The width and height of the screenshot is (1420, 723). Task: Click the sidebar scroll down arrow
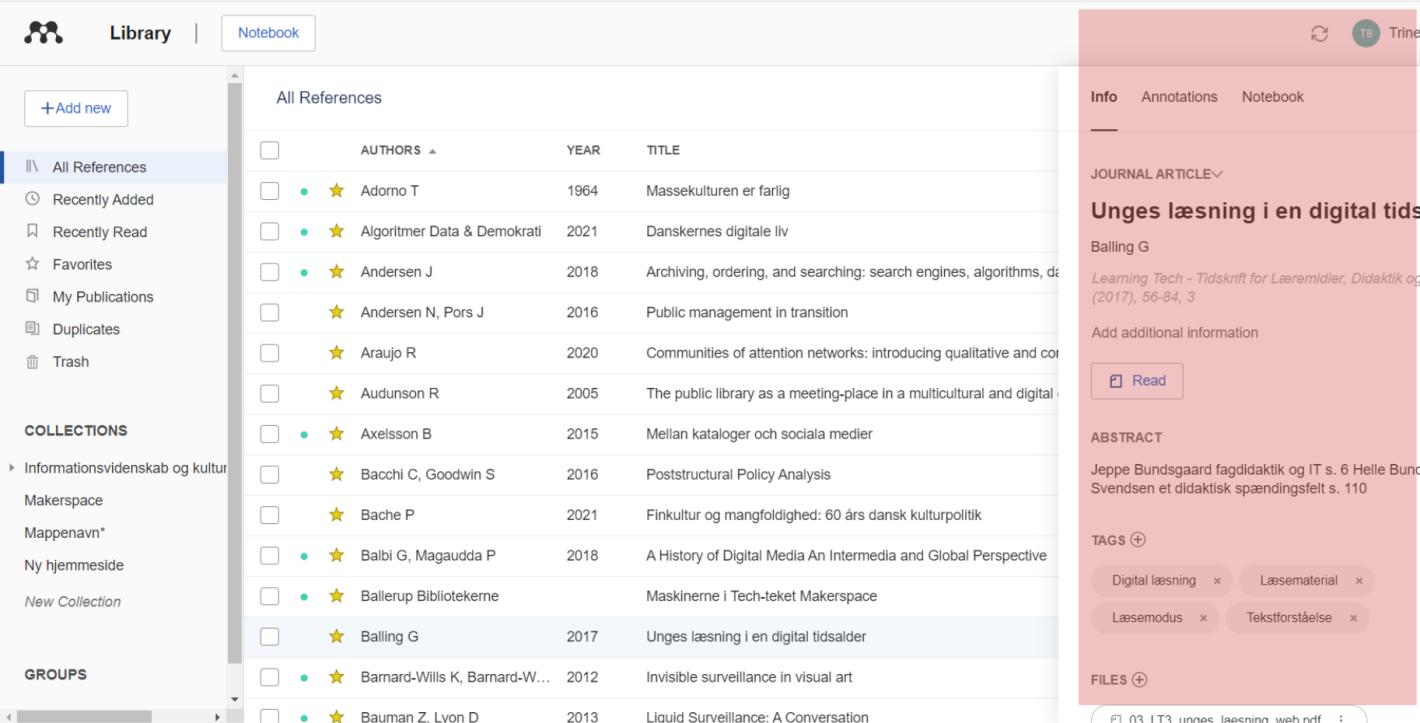tap(235, 699)
